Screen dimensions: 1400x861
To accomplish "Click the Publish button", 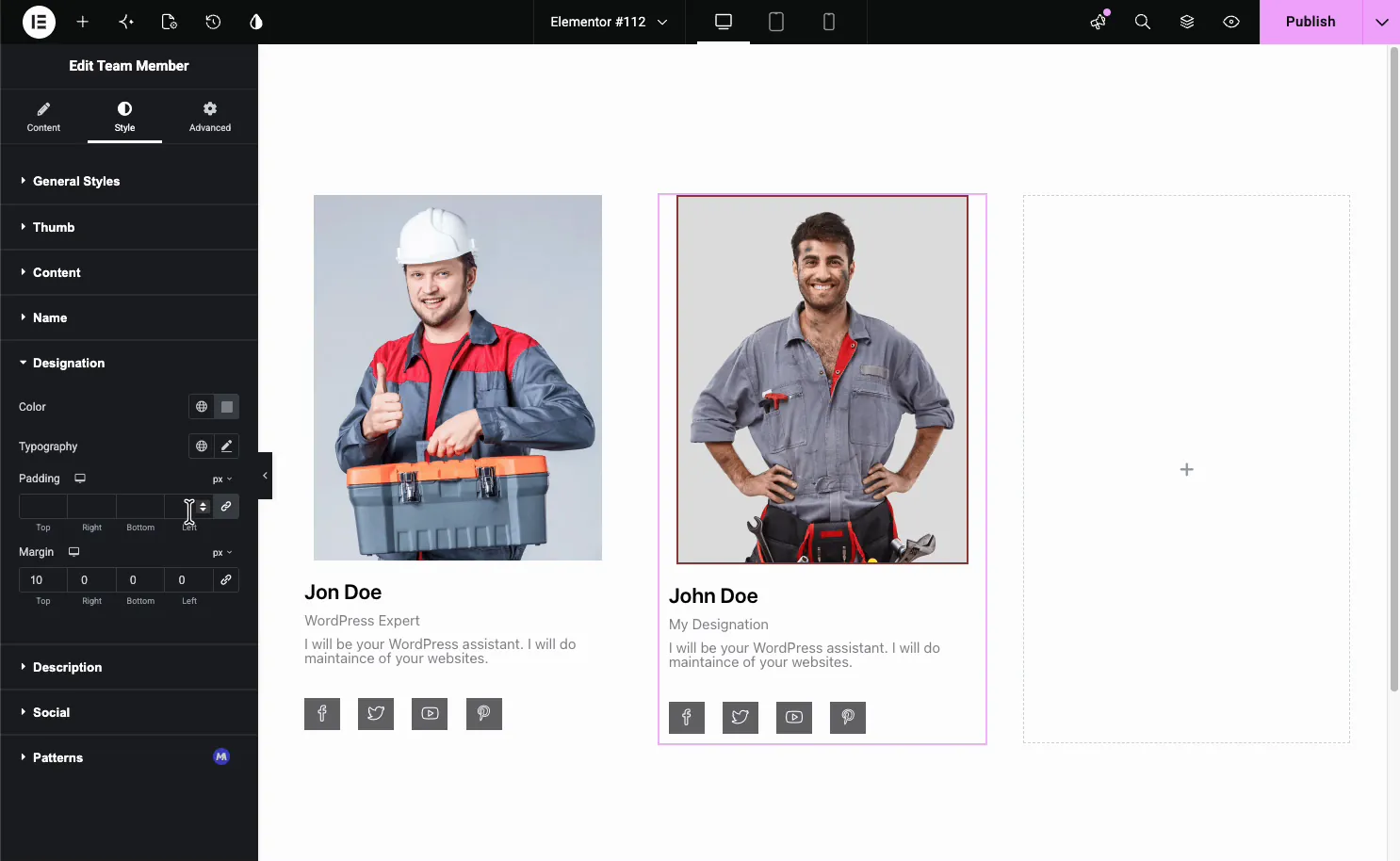I will tap(1310, 22).
